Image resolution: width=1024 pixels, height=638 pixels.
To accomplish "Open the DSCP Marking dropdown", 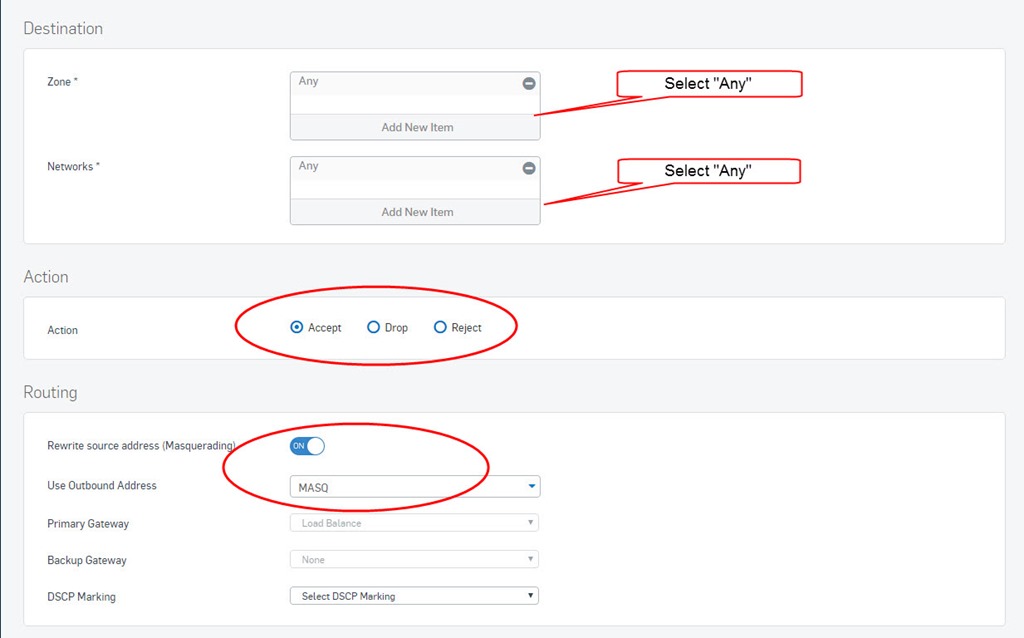I will [x=414, y=596].
